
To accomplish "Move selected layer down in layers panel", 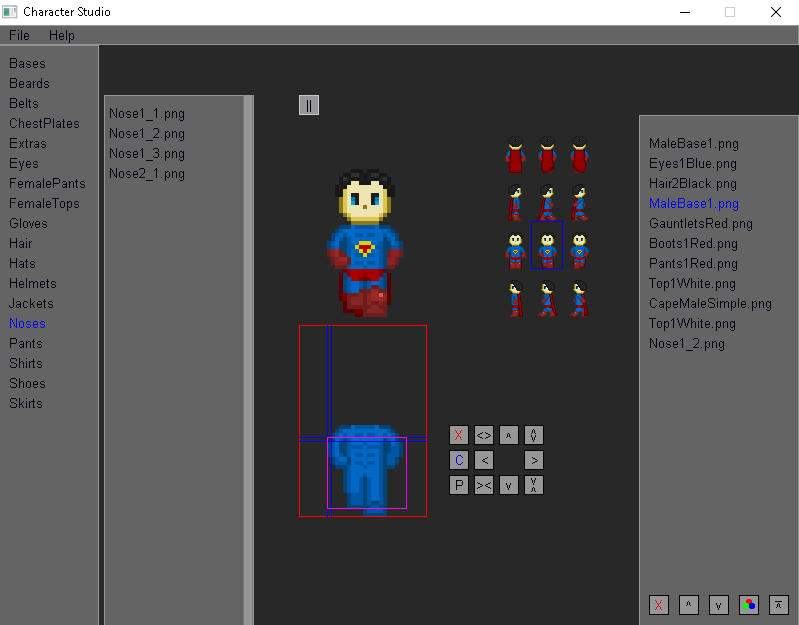I will 718,605.
